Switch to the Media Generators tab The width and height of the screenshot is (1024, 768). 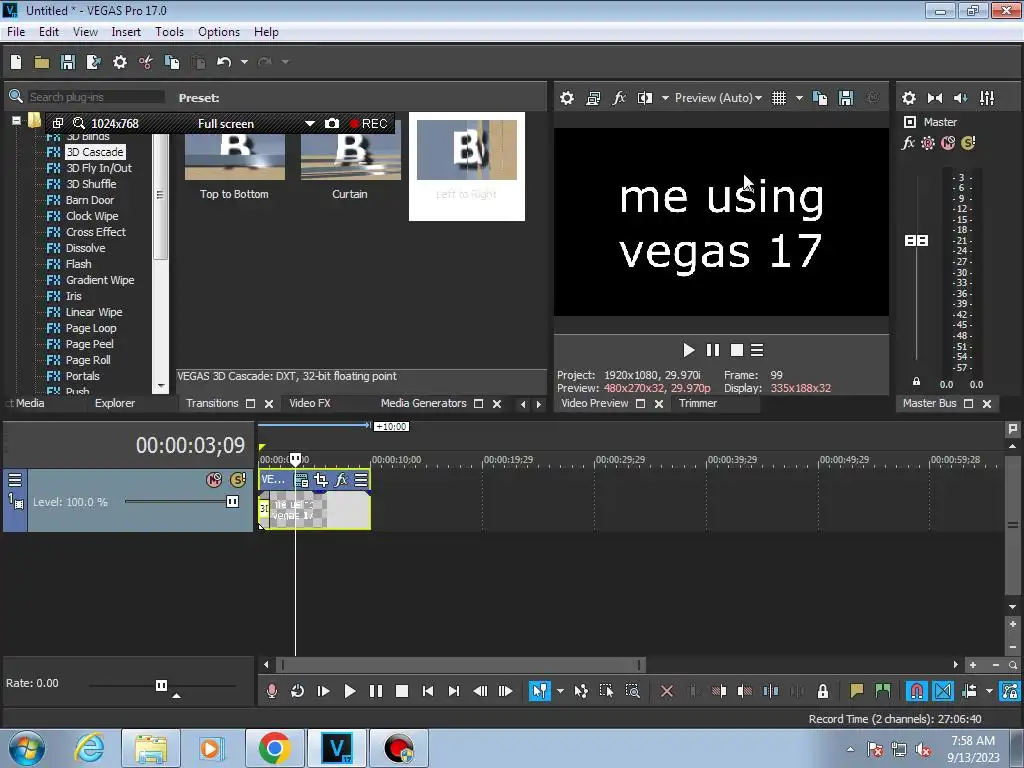pyautogui.click(x=424, y=404)
